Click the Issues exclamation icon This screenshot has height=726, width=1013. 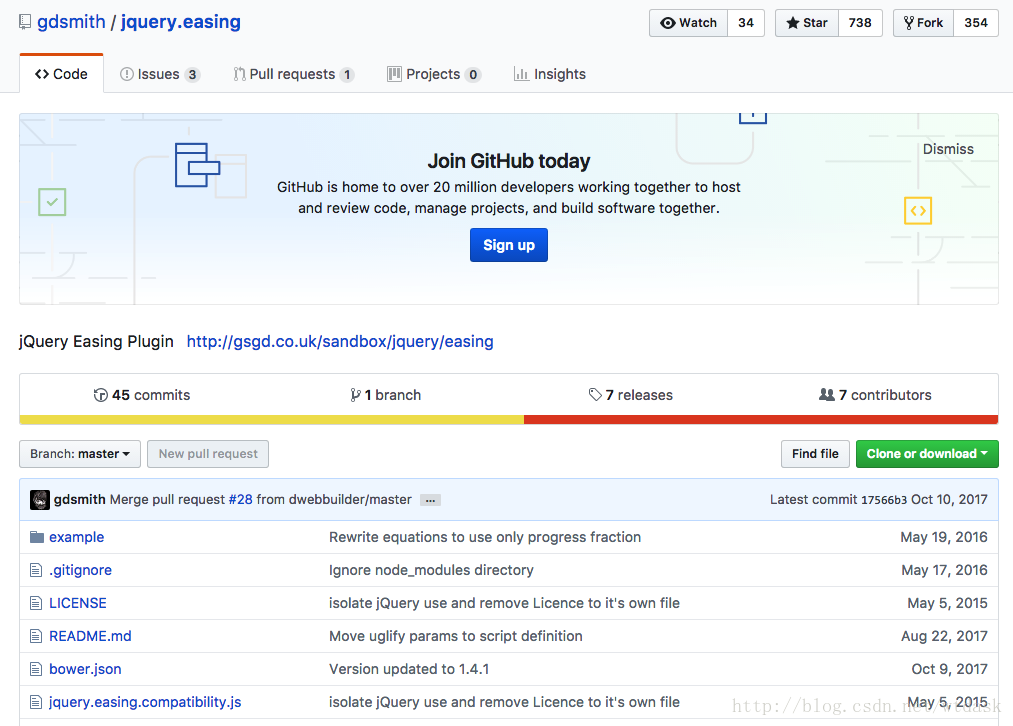[127, 74]
